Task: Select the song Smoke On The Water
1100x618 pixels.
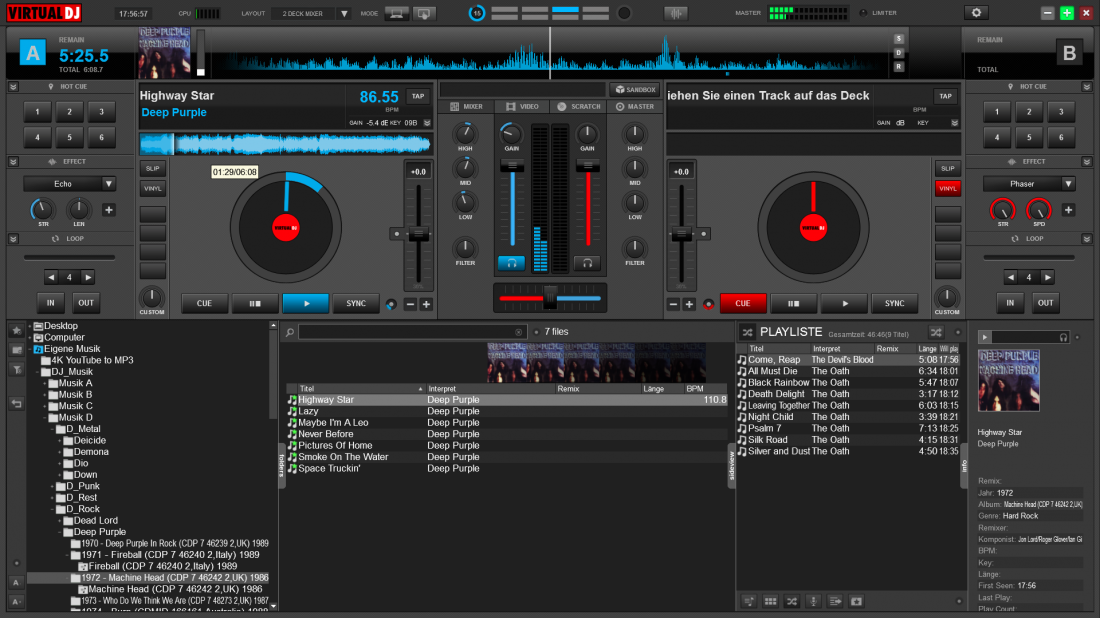Action: [x=343, y=457]
